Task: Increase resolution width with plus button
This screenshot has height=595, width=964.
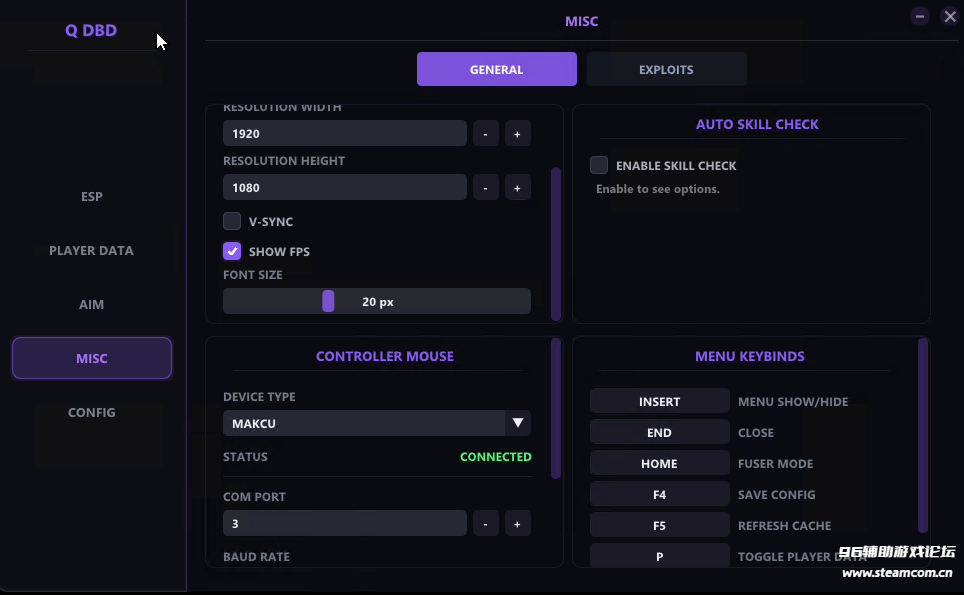Action: pyautogui.click(x=517, y=133)
